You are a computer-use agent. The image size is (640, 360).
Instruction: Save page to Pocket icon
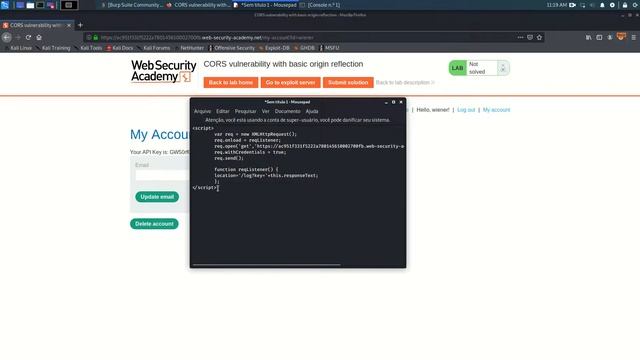click(530, 37)
